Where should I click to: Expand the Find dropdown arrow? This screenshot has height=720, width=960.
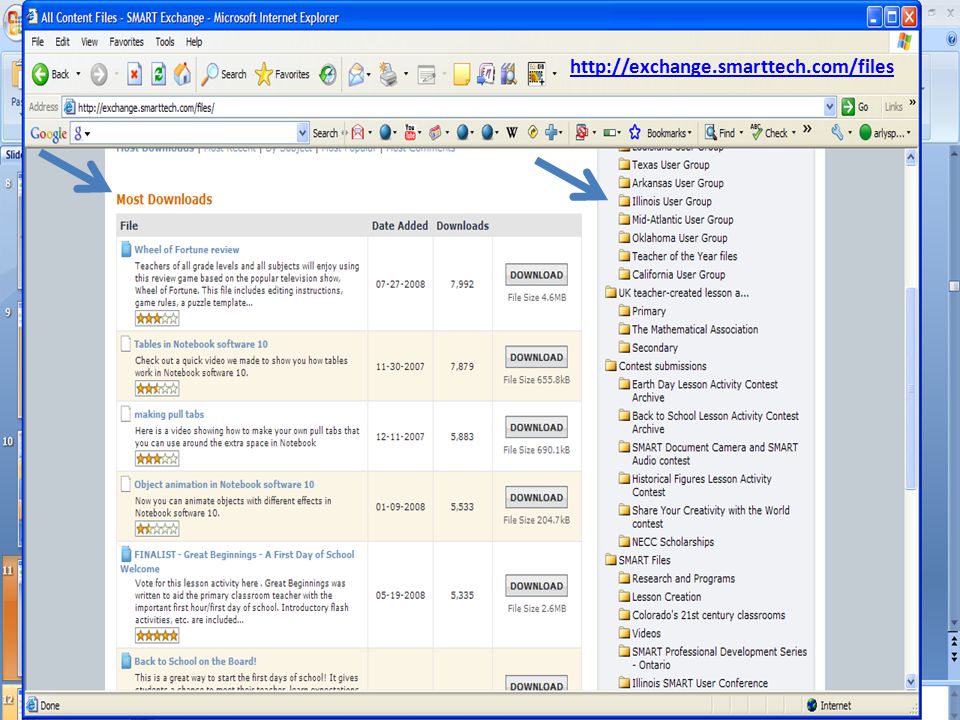tap(741, 133)
